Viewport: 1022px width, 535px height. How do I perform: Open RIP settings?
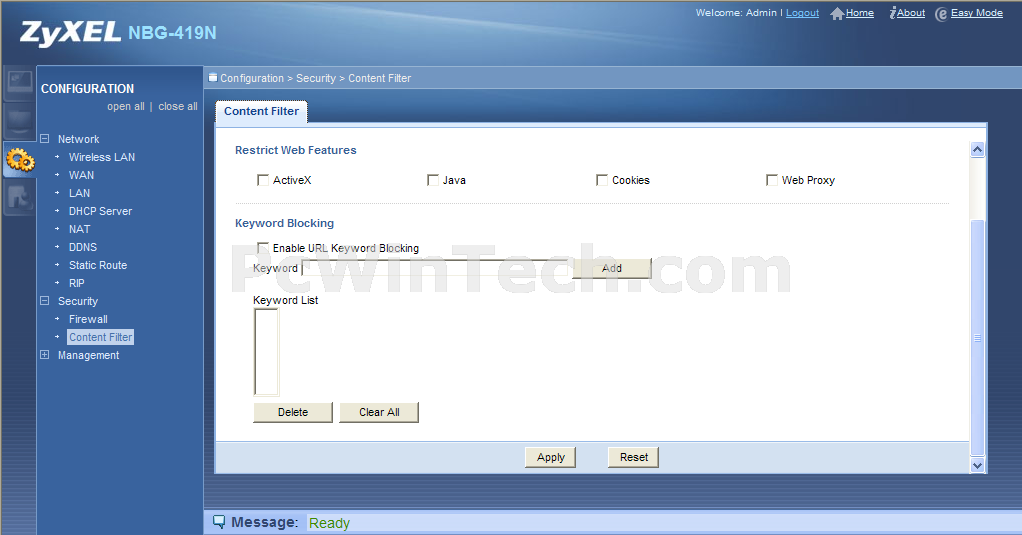[x=77, y=283]
